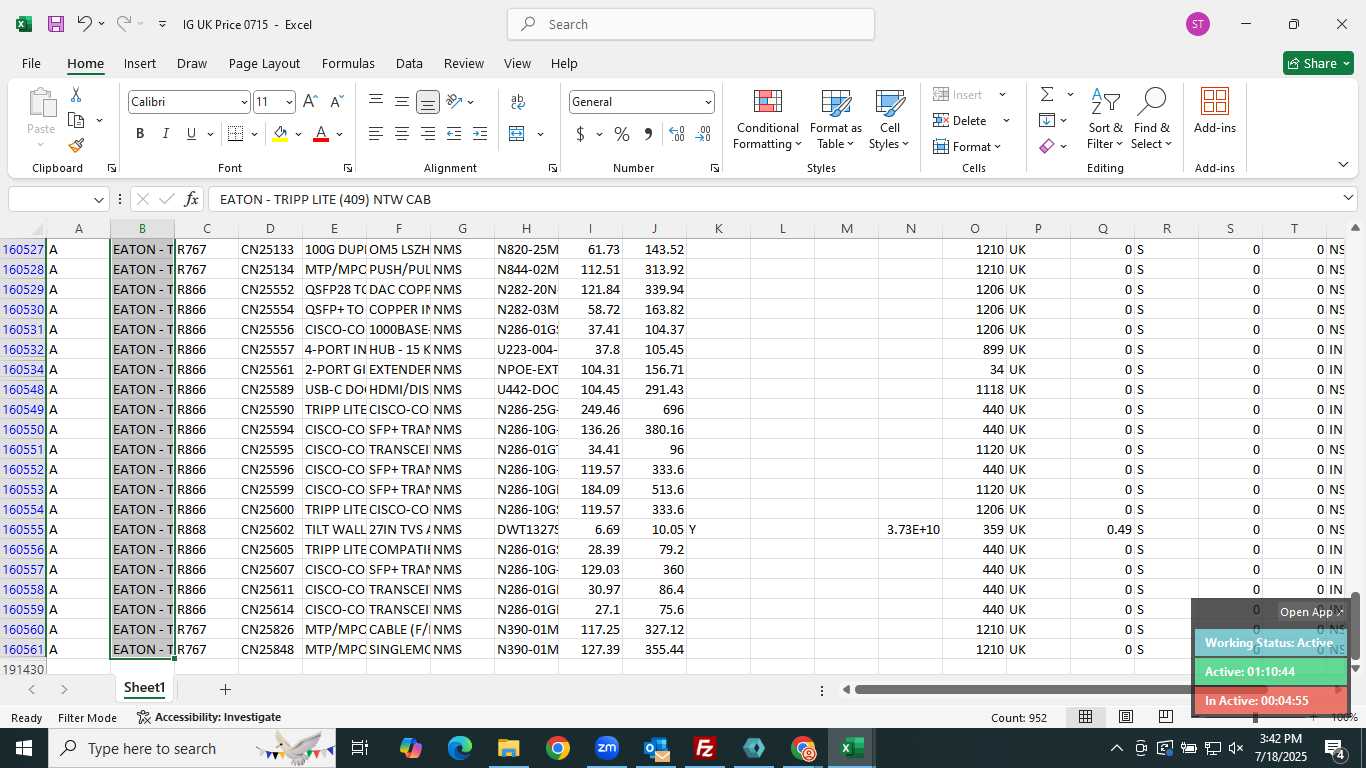
Task: Open the font name Calibri dropdown
Action: coord(243,102)
